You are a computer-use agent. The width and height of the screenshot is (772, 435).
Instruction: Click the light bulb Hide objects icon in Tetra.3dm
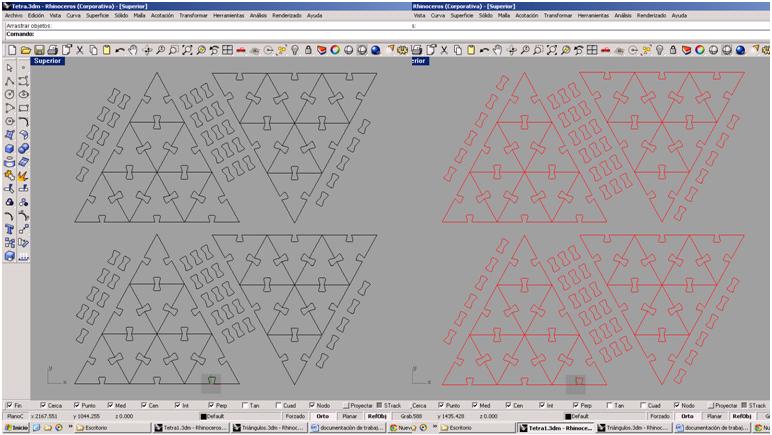tap(295, 50)
